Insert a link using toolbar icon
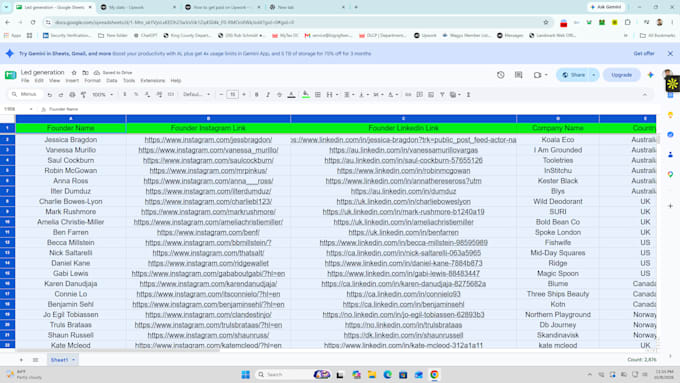Screen dimensions: 680x383 point(408,95)
